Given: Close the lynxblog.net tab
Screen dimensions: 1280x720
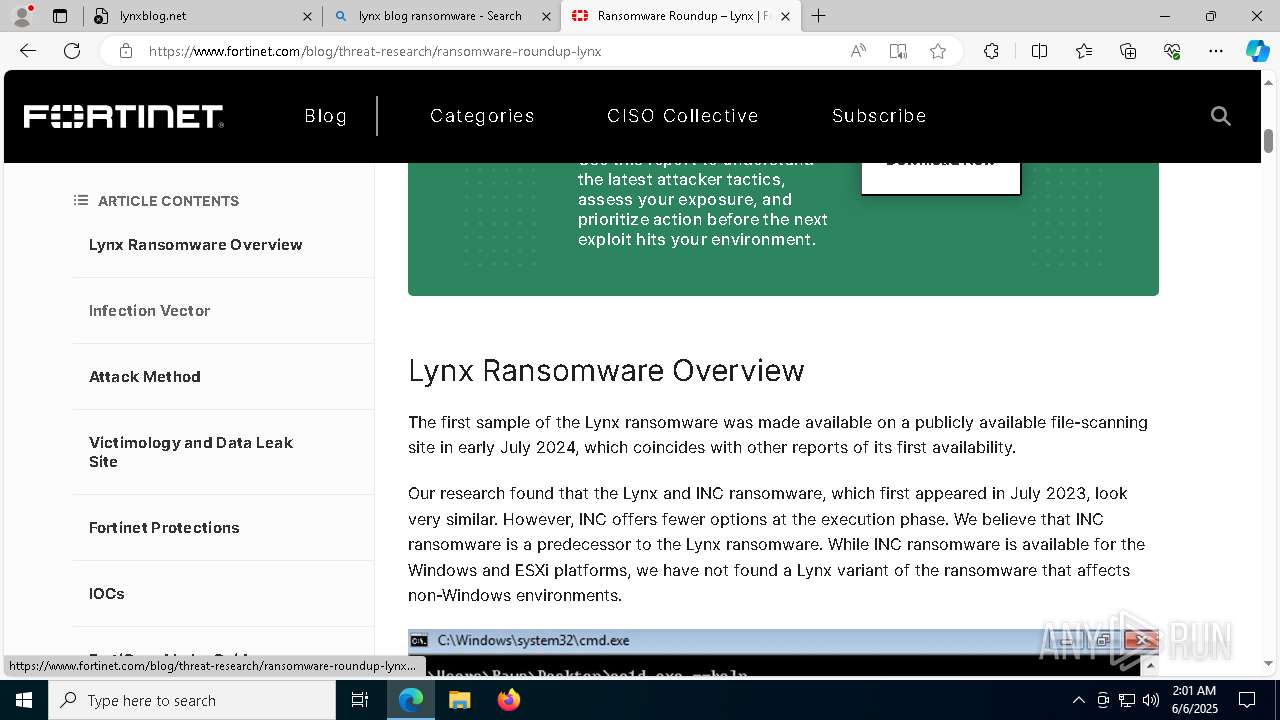Looking at the screenshot, I should click(x=307, y=16).
